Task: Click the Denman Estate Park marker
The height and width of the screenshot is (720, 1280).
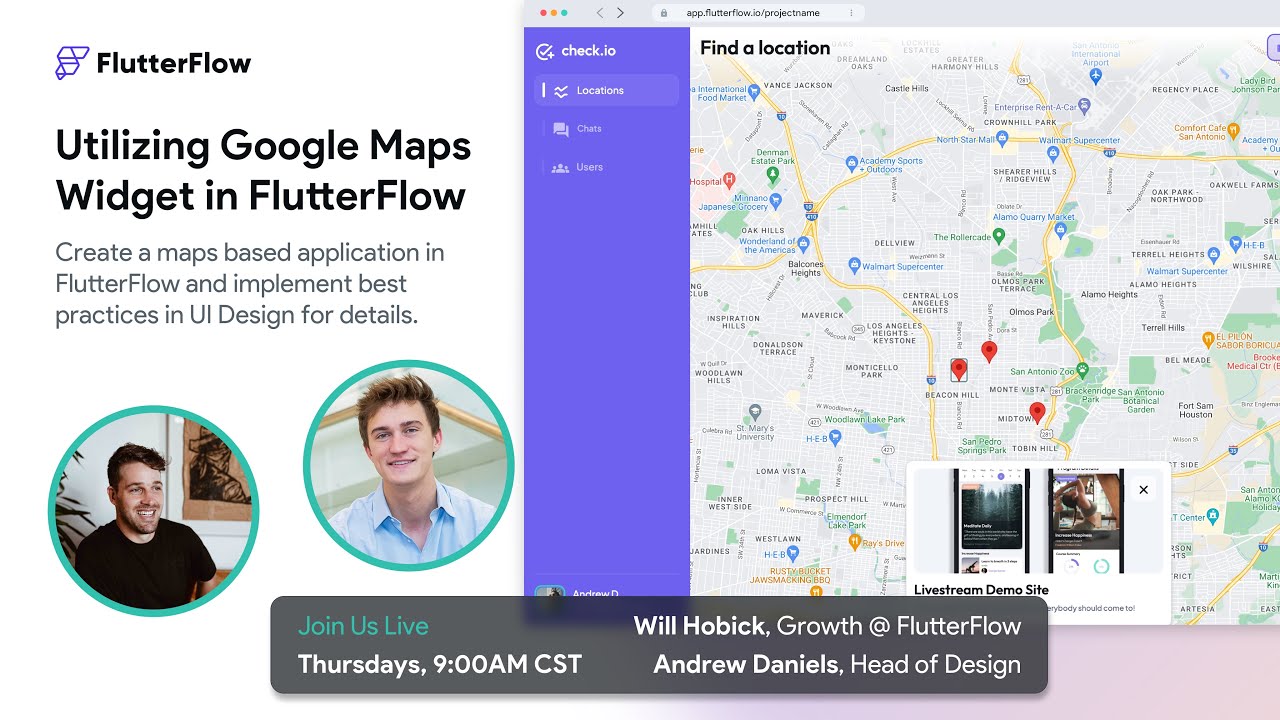Action: tap(772, 176)
